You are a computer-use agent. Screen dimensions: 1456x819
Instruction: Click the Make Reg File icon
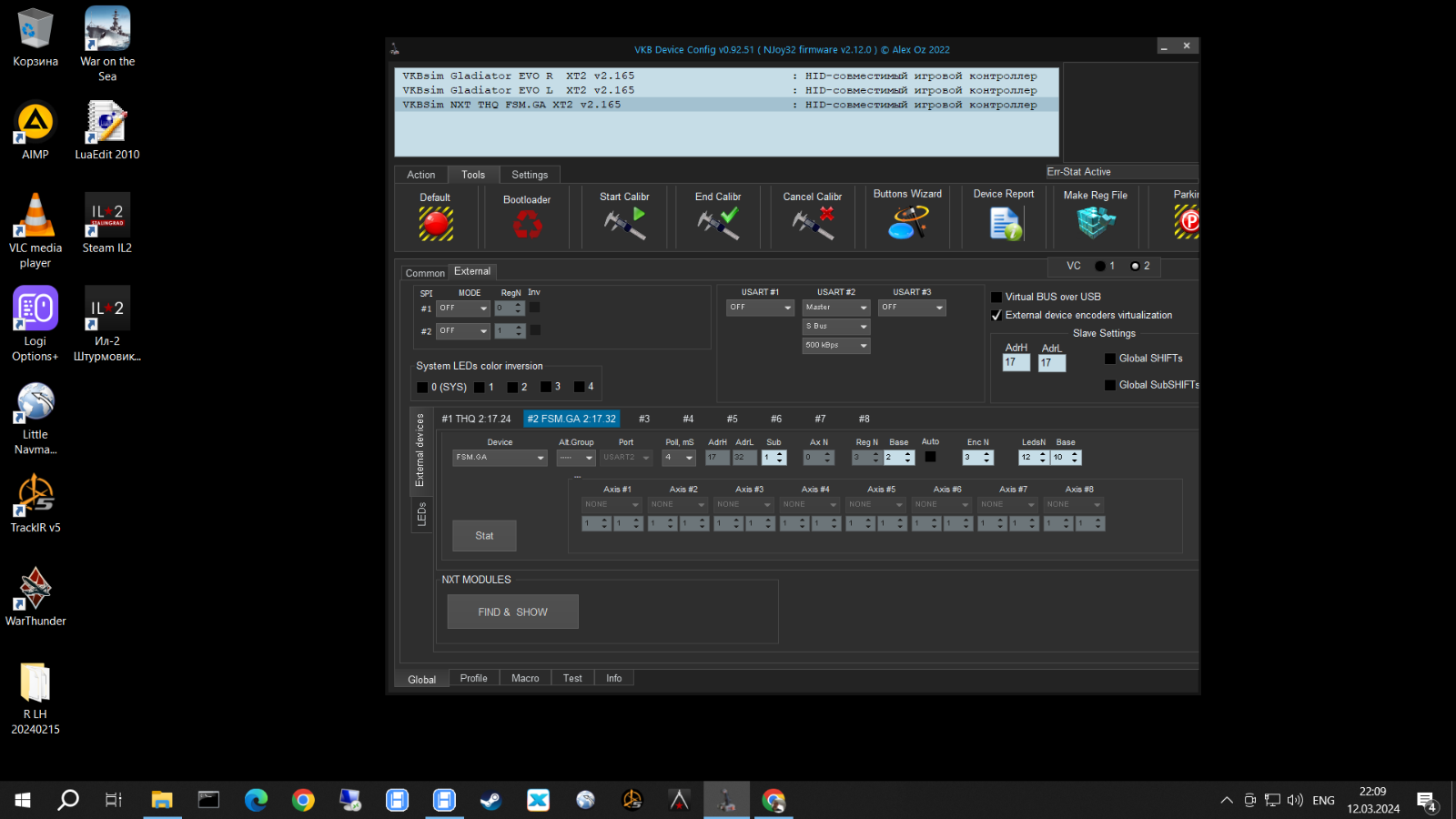point(1096,222)
